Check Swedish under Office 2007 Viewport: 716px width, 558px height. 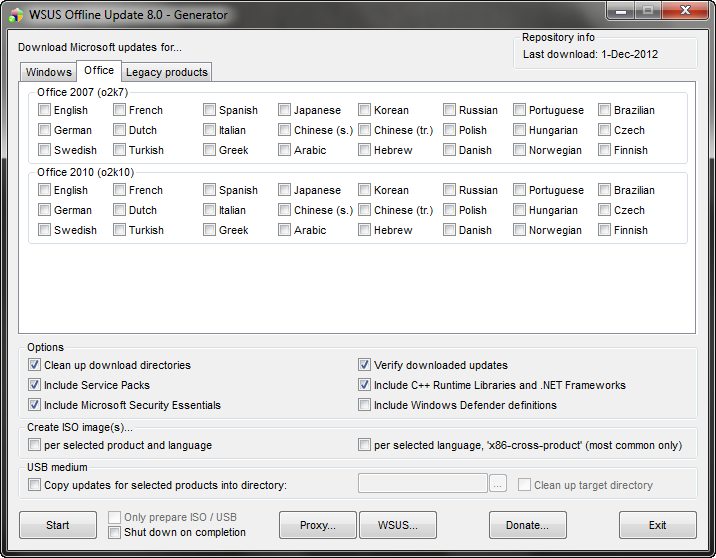(x=44, y=150)
